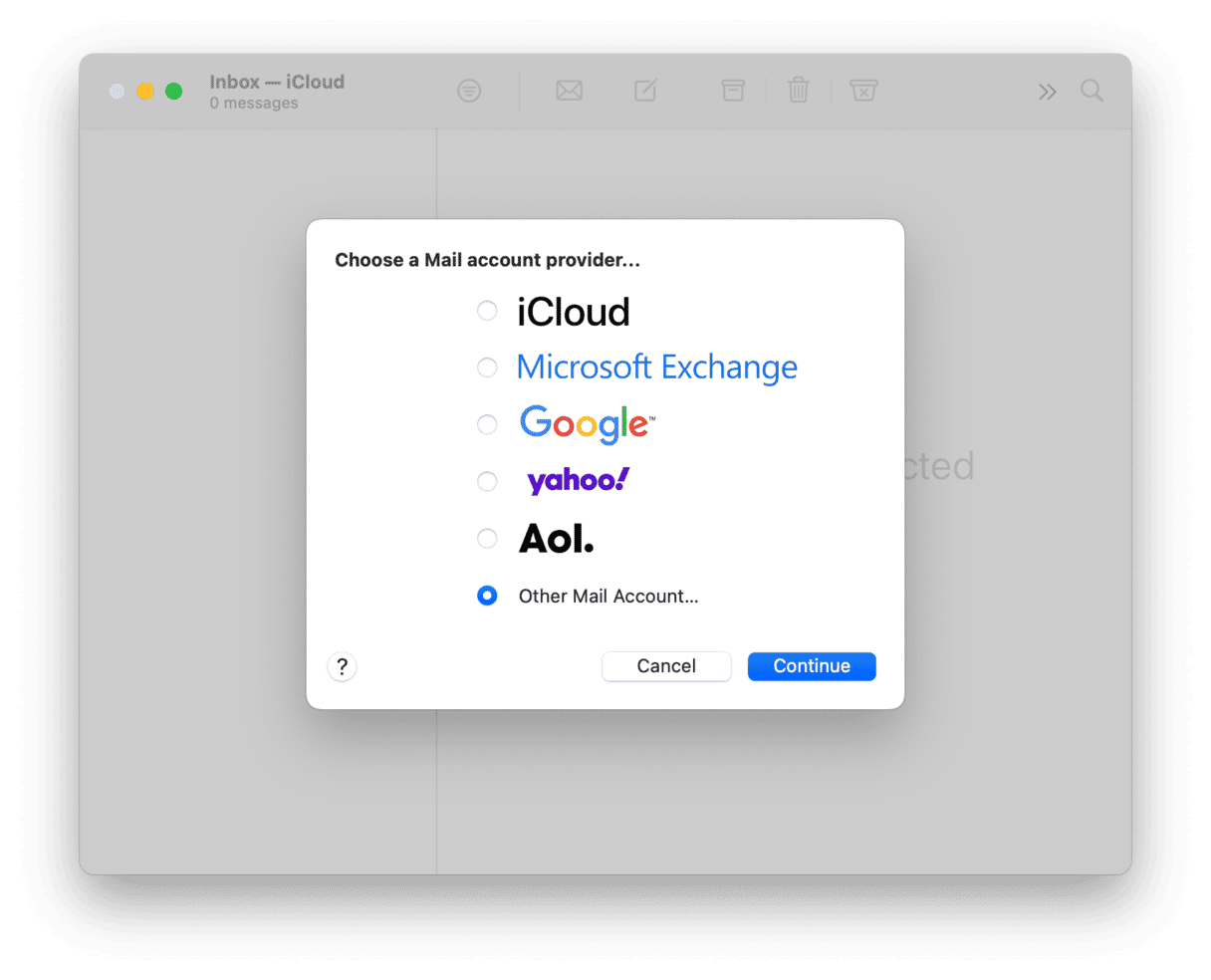Click the Get New Mail envelope icon
This screenshot has height=980, width=1211.
569,92
